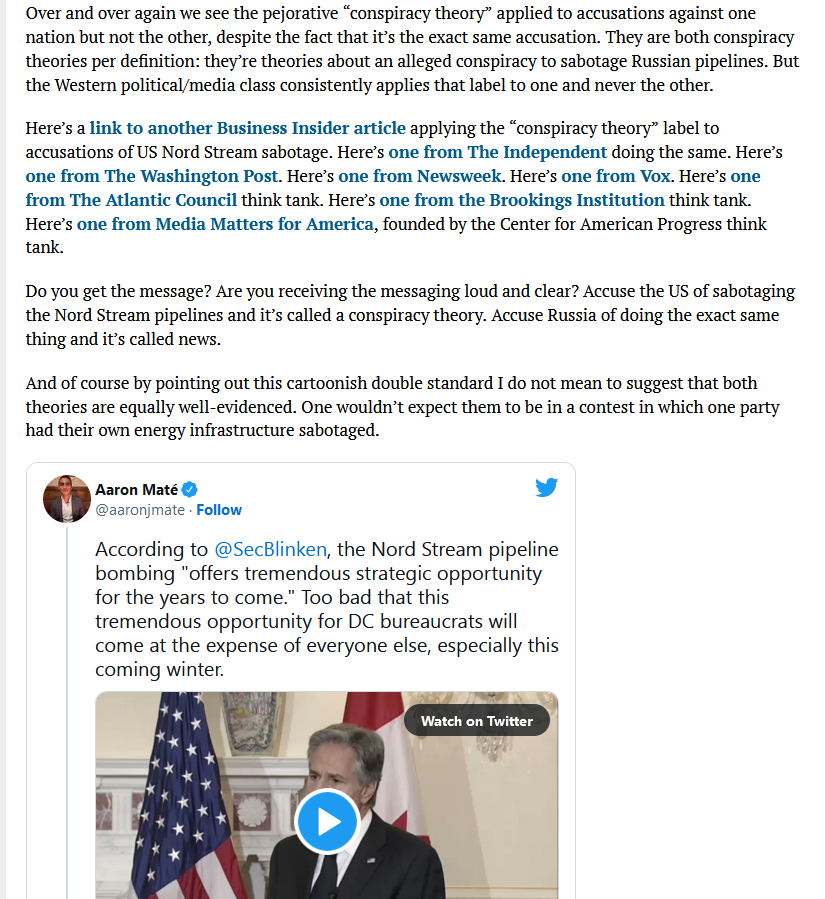Click the blue verified badge icon
This screenshot has height=899, width=825.
[x=190, y=490]
